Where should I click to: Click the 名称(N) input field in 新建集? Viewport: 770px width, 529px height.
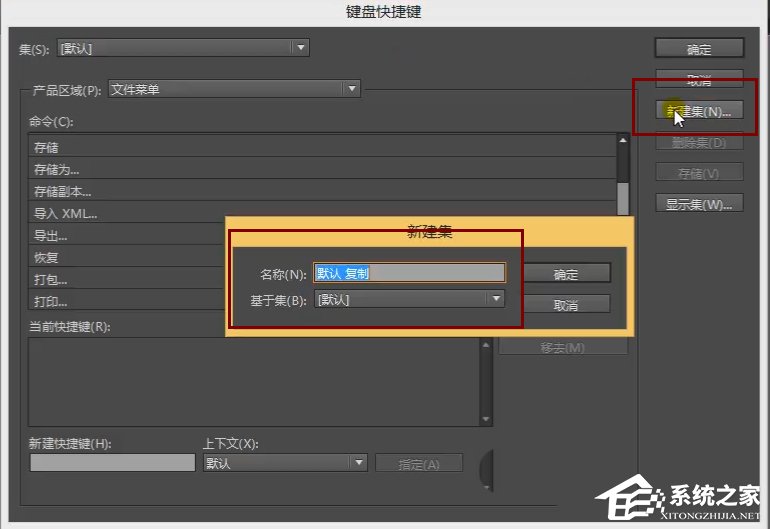(409, 273)
